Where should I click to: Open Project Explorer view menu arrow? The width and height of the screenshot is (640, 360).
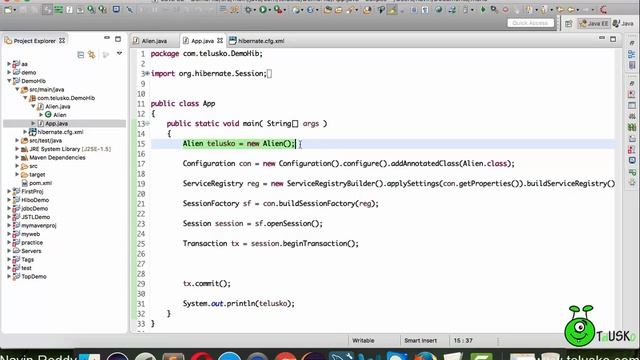119,54
